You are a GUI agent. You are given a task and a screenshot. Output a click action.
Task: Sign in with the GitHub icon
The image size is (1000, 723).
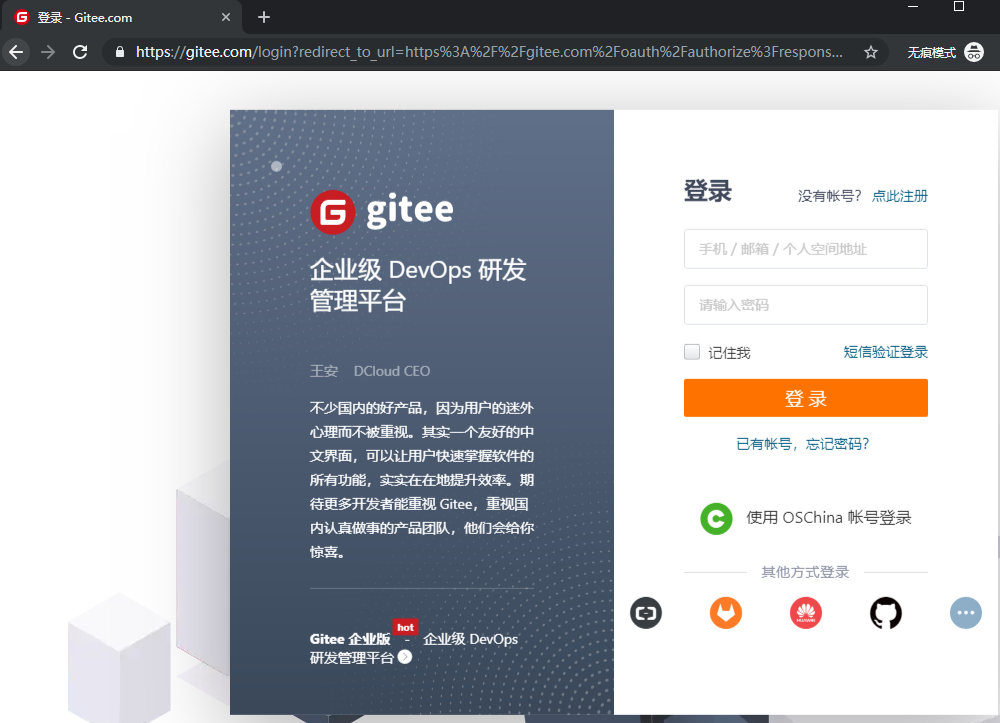886,613
